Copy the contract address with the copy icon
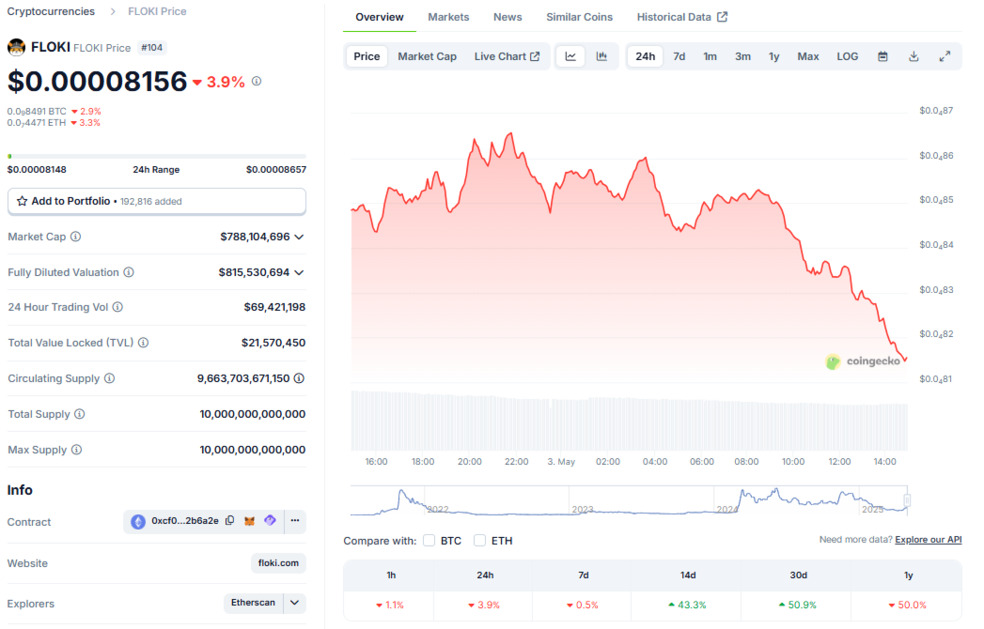 pos(230,520)
